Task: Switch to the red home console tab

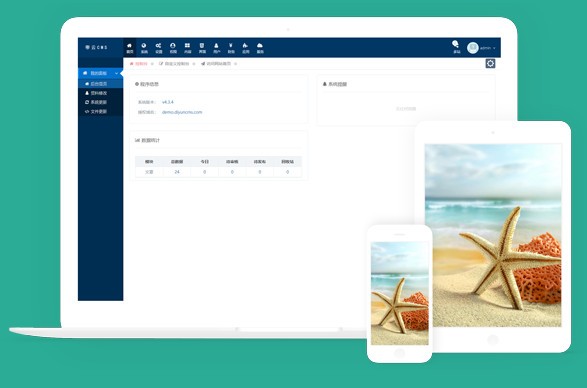Action: pyautogui.click(x=139, y=64)
